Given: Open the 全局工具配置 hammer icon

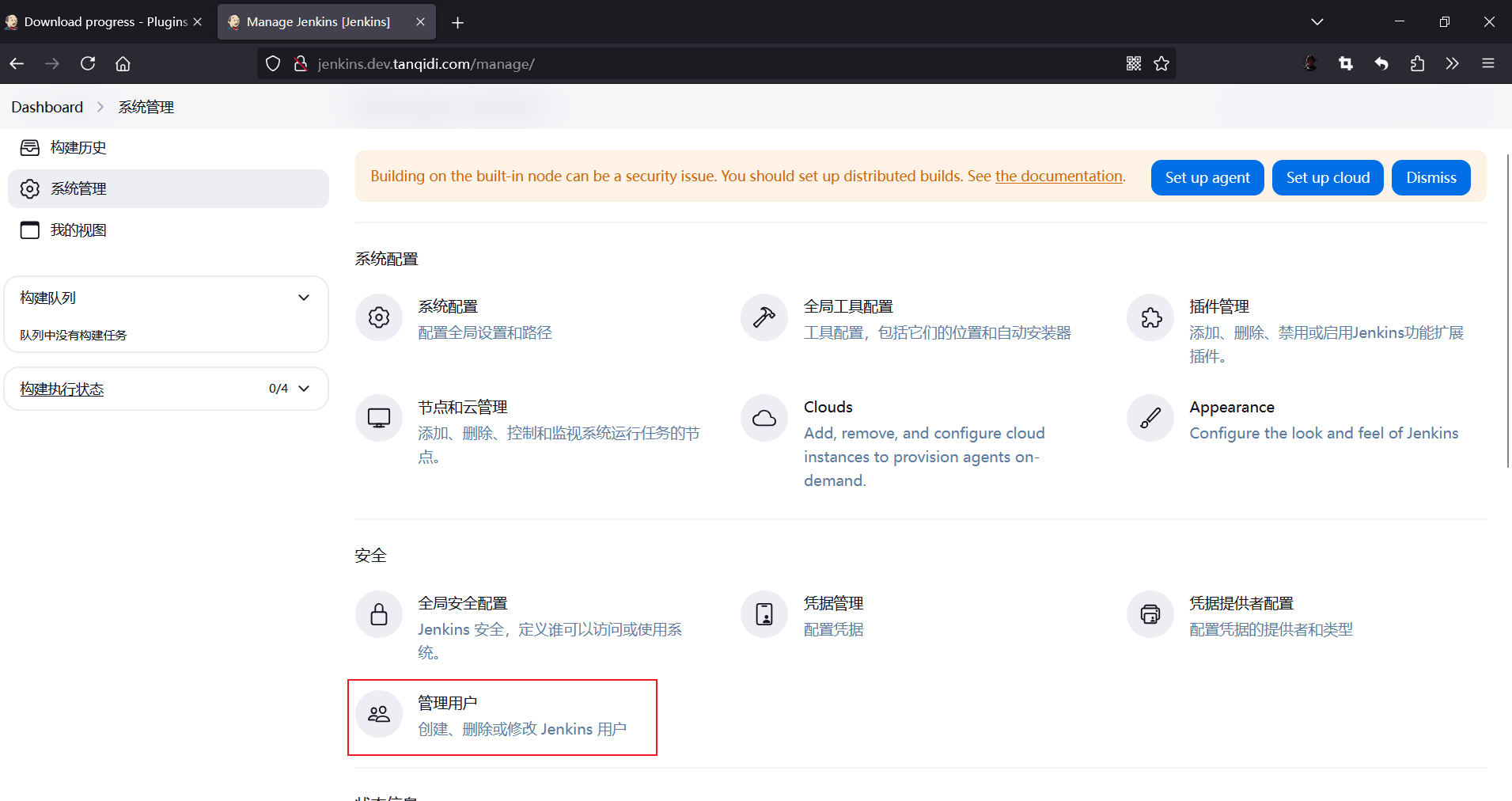Looking at the screenshot, I should (764, 317).
